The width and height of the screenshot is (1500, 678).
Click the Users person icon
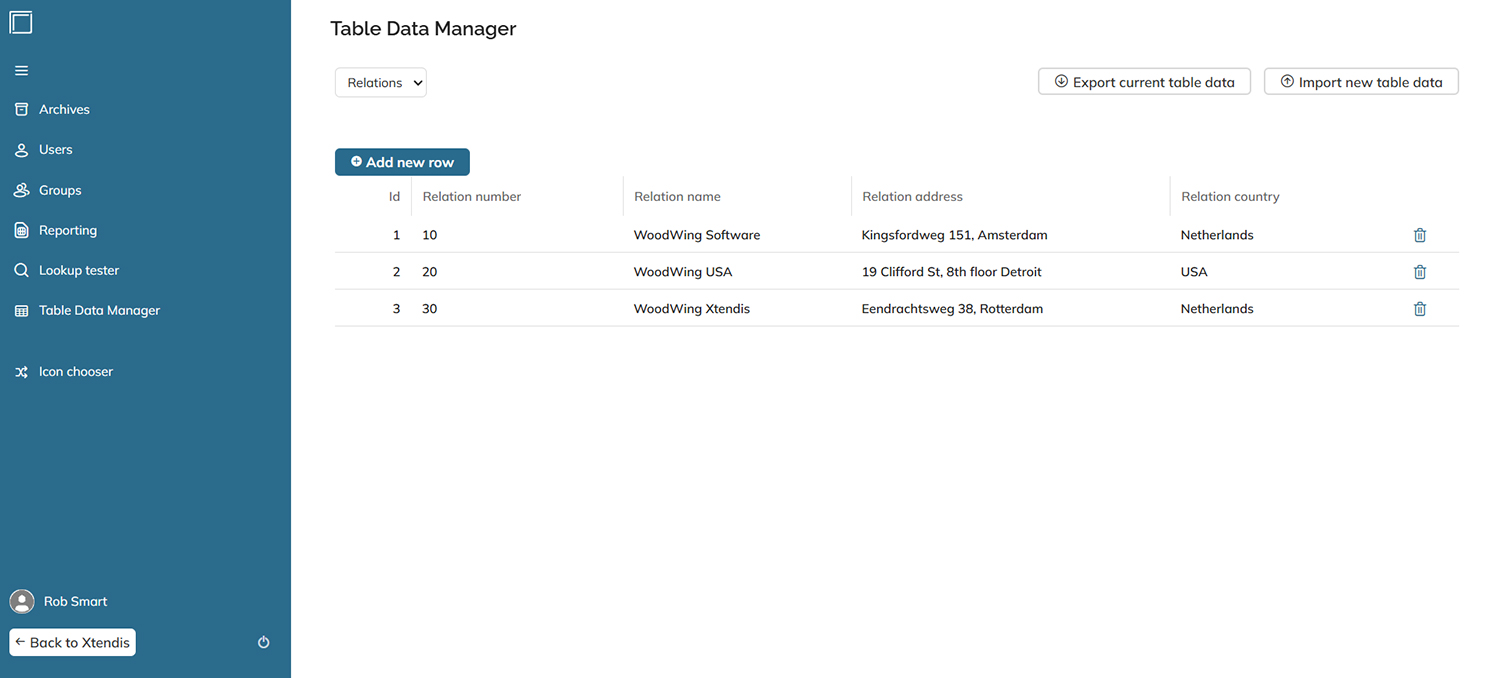point(21,150)
